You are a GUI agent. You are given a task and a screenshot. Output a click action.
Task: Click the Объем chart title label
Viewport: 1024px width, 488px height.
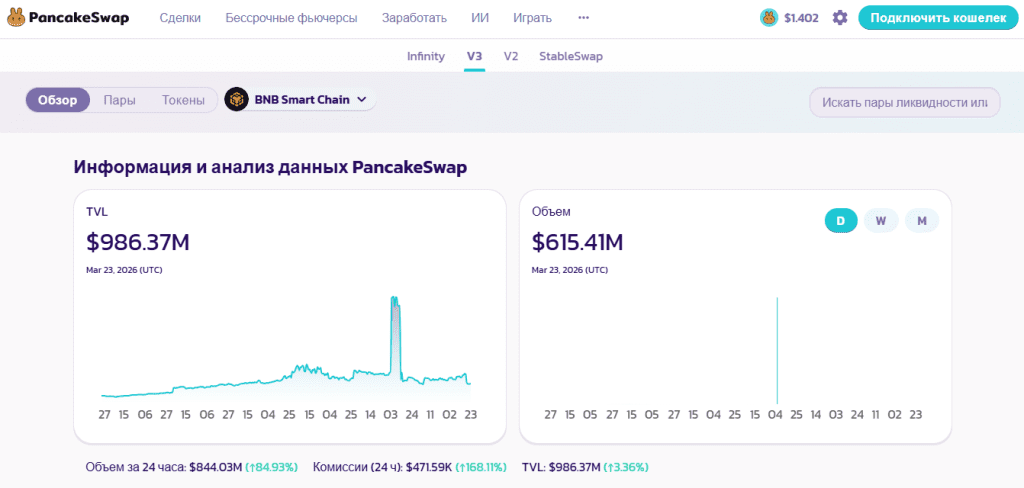point(551,211)
